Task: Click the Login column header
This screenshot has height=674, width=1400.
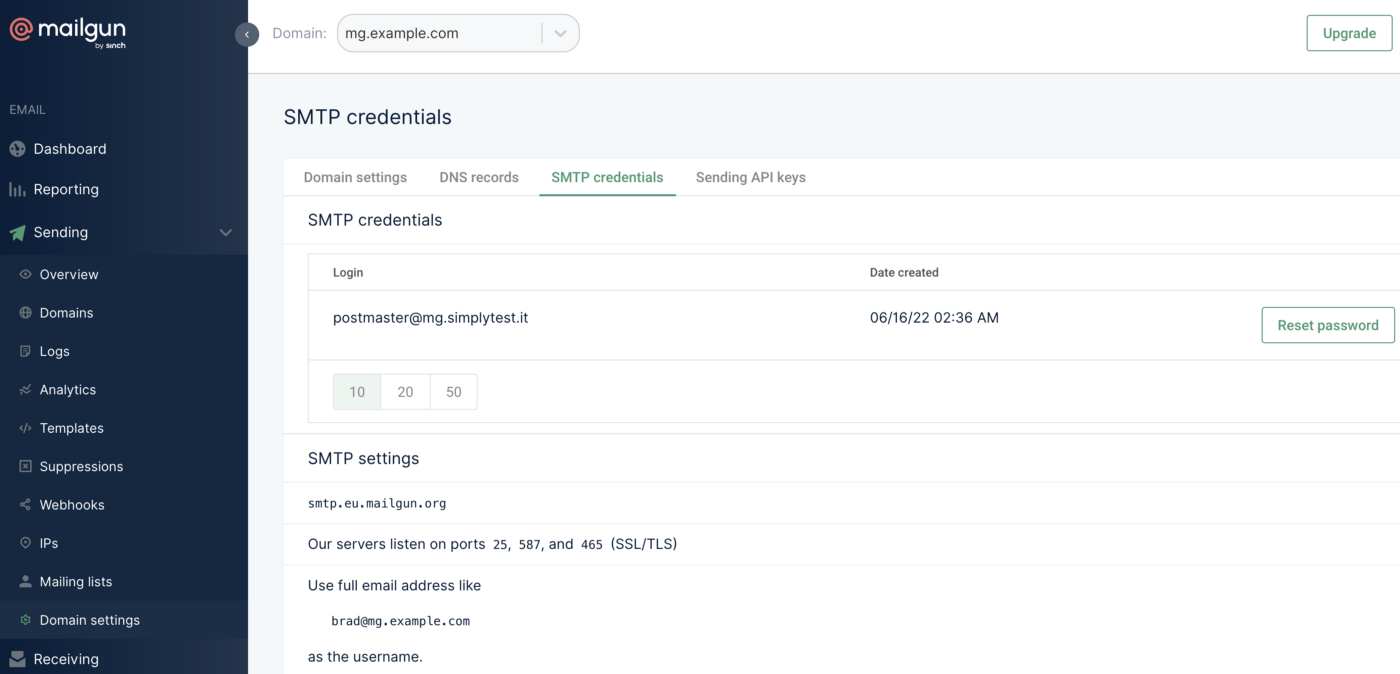Action: (348, 272)
